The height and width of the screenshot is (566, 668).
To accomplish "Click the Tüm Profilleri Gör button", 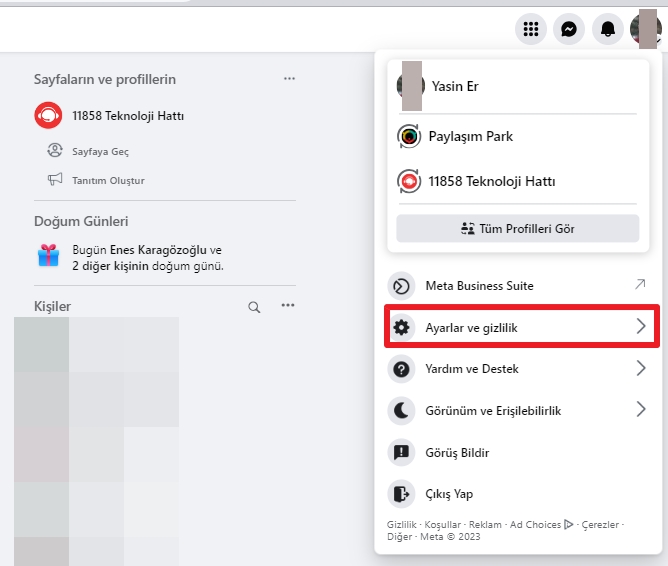I will click(x=518, y=229).
